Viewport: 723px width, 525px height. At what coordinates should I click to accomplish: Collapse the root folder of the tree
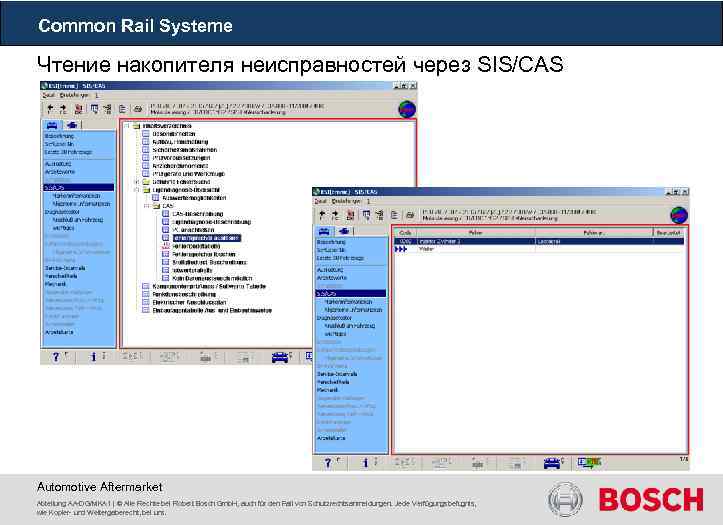click(127, 125)
